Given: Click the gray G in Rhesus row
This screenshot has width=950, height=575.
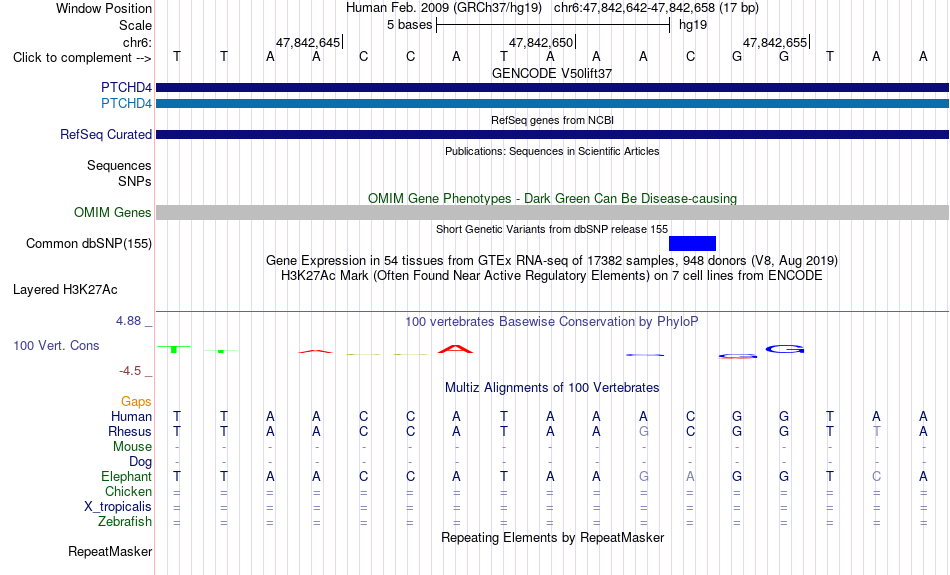Looking at the screenshot, I should click(643, 431).
